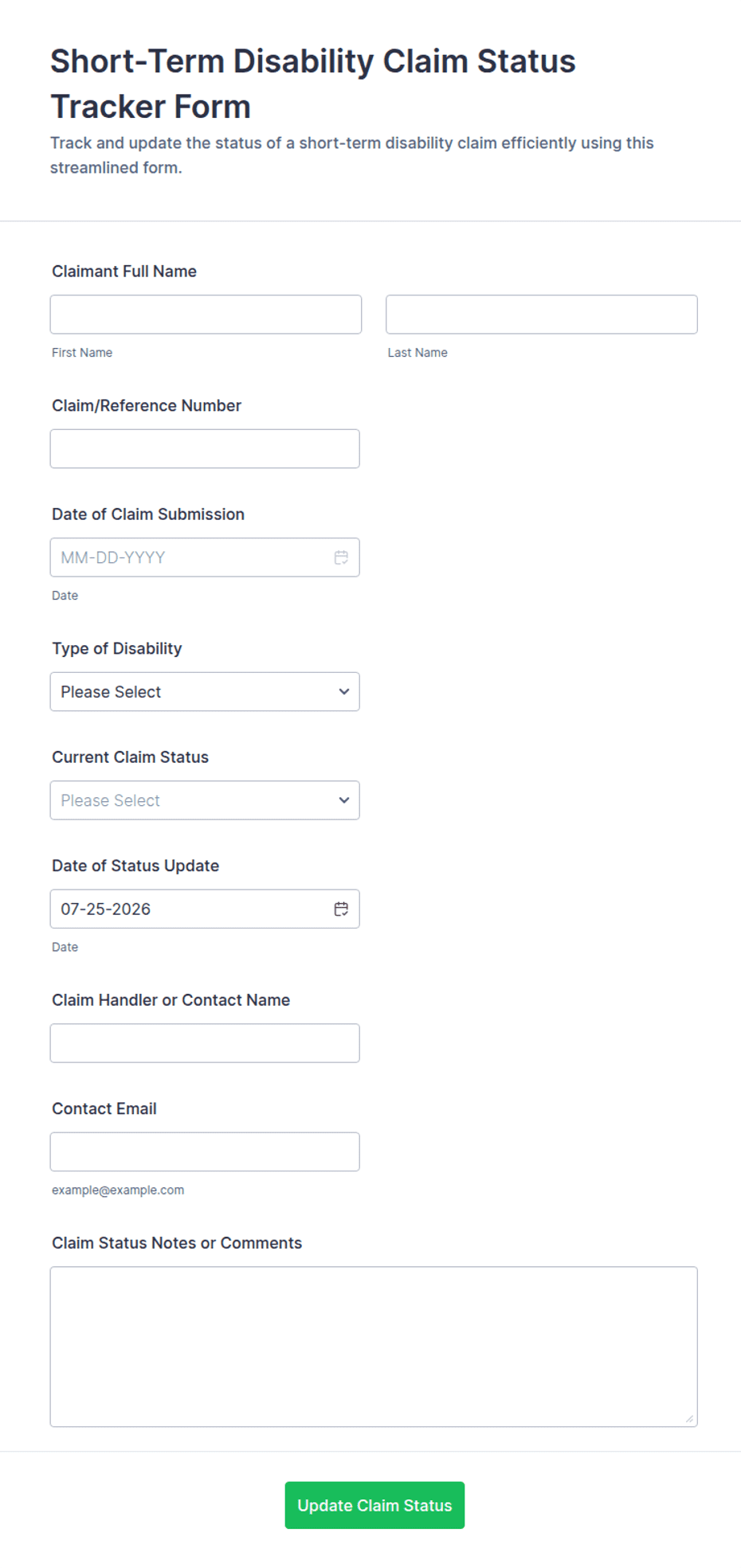This screenshot has width=741, height=1568.
Task: Click the Claim Status Notes or Comments textarea
Action: [x=374, y=1347]
